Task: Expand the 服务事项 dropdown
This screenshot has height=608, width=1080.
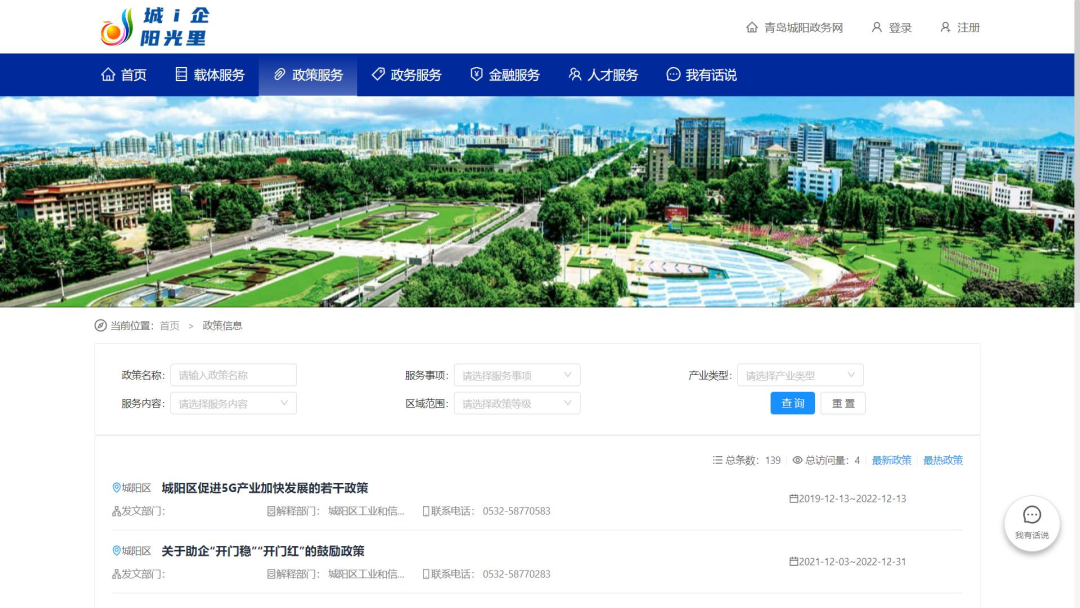Action: [x=516, y=375]
